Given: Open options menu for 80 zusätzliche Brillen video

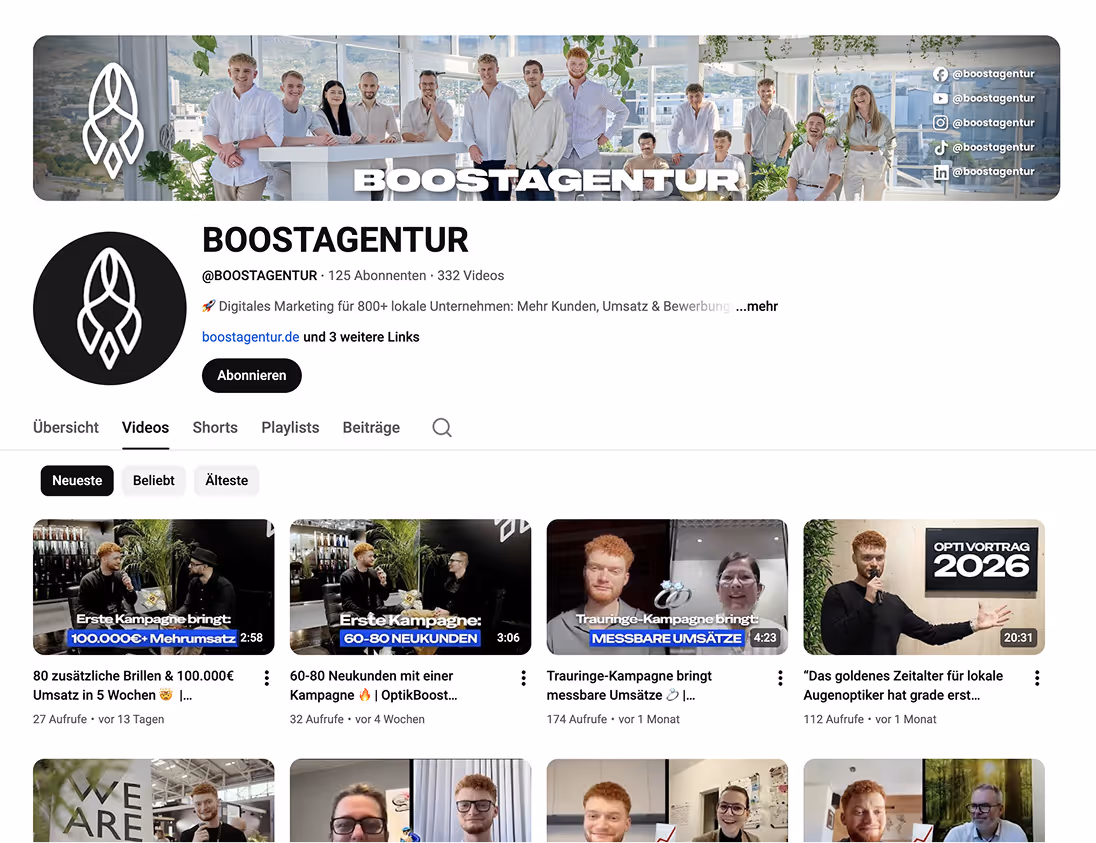Looking at the screenshot, I should (266, 678).
